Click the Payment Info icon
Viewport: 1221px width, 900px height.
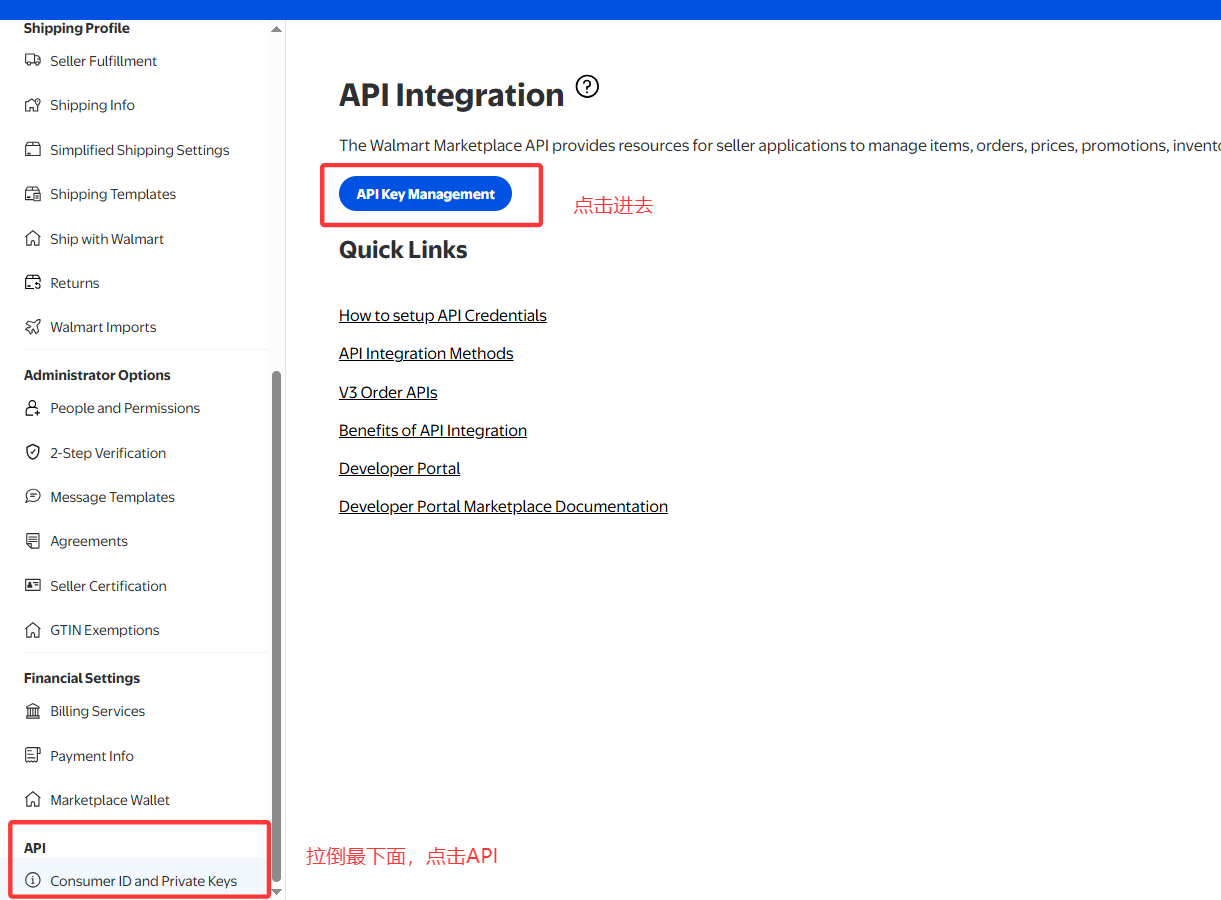pyautogui.click(x=33, y=756)
